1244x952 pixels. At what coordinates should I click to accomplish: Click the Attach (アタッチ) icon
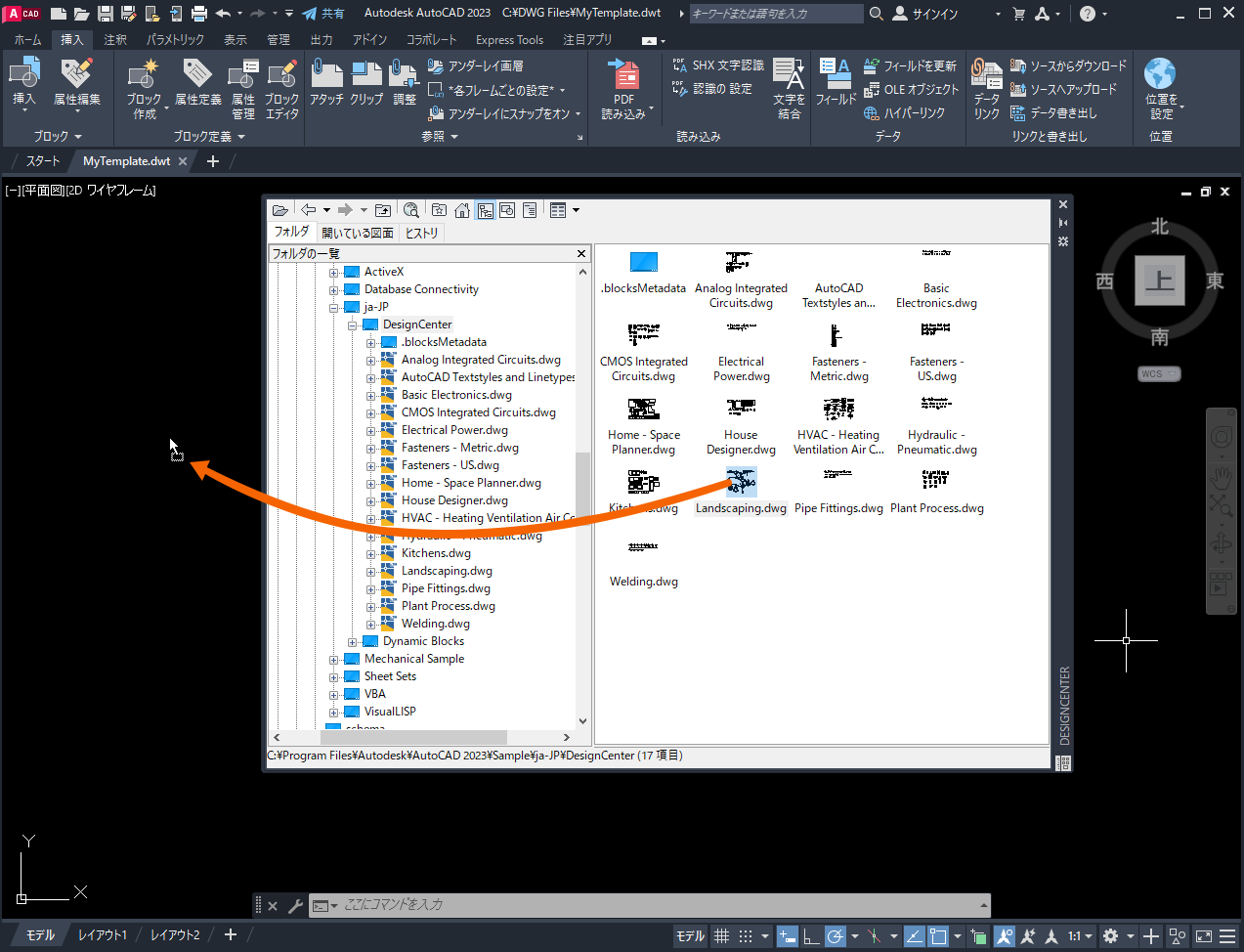(x=327, y=75)
